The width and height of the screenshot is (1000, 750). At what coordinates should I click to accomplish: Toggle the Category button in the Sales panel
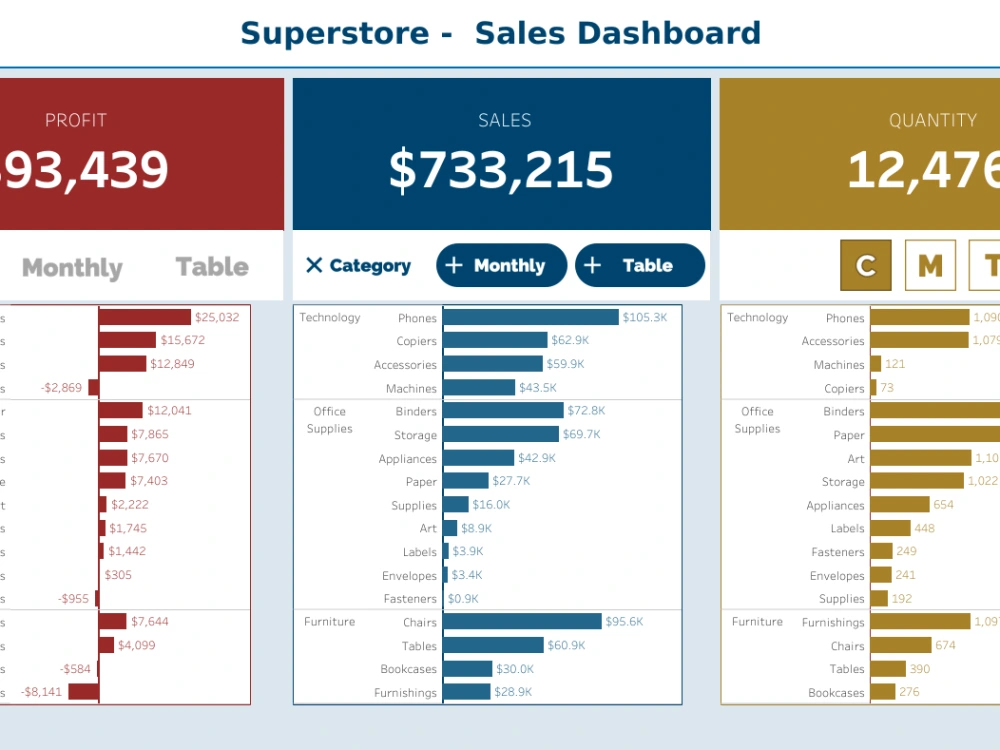(x=360, y=265)
